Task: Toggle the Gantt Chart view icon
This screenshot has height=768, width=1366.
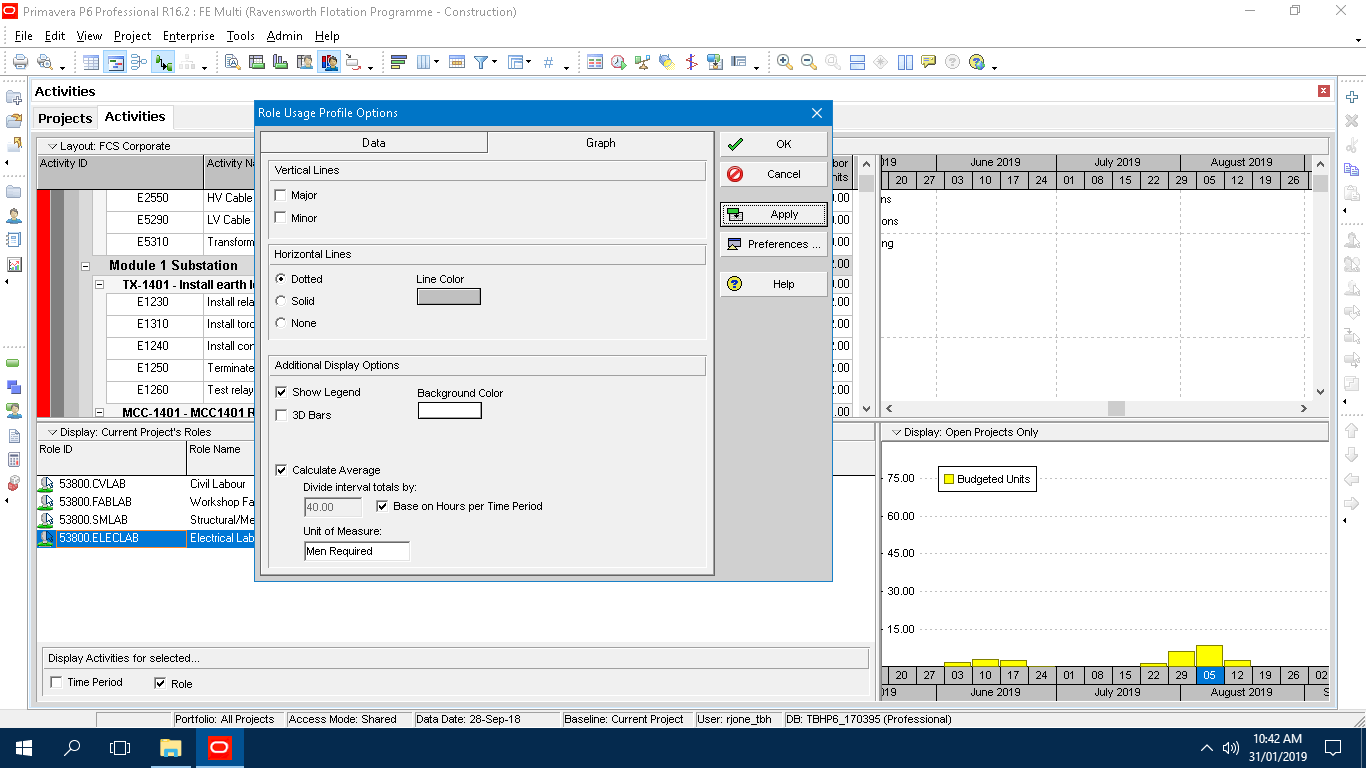Action: coord(116,62)
